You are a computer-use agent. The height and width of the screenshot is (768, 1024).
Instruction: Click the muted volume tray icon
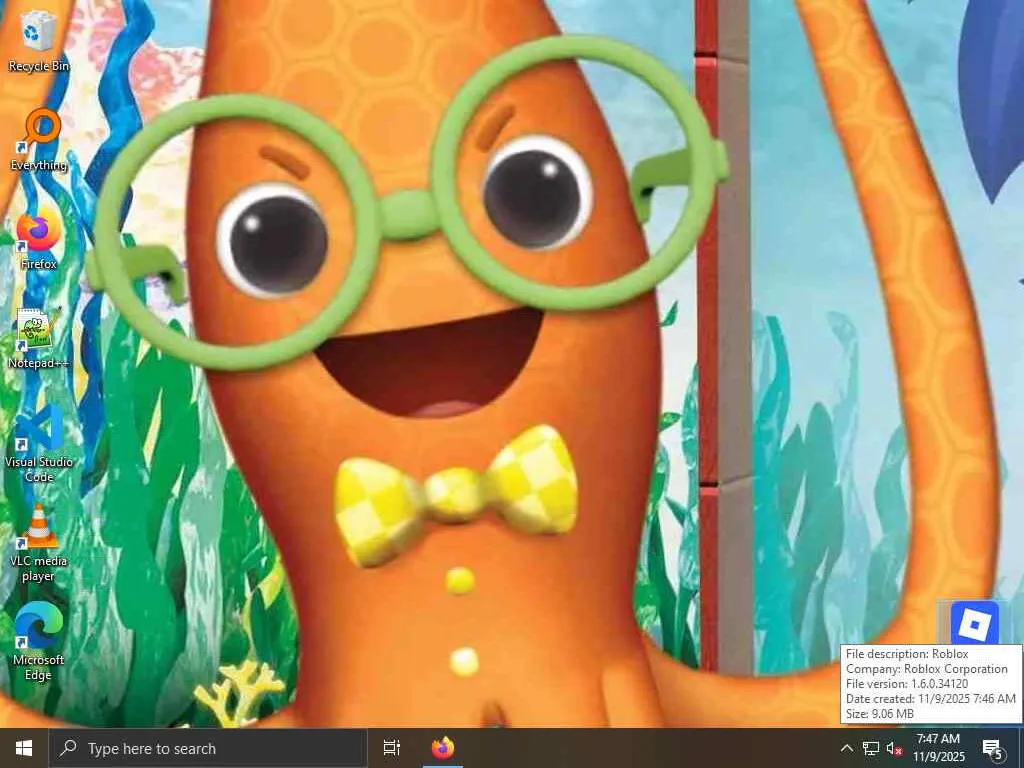click(893, 748)
